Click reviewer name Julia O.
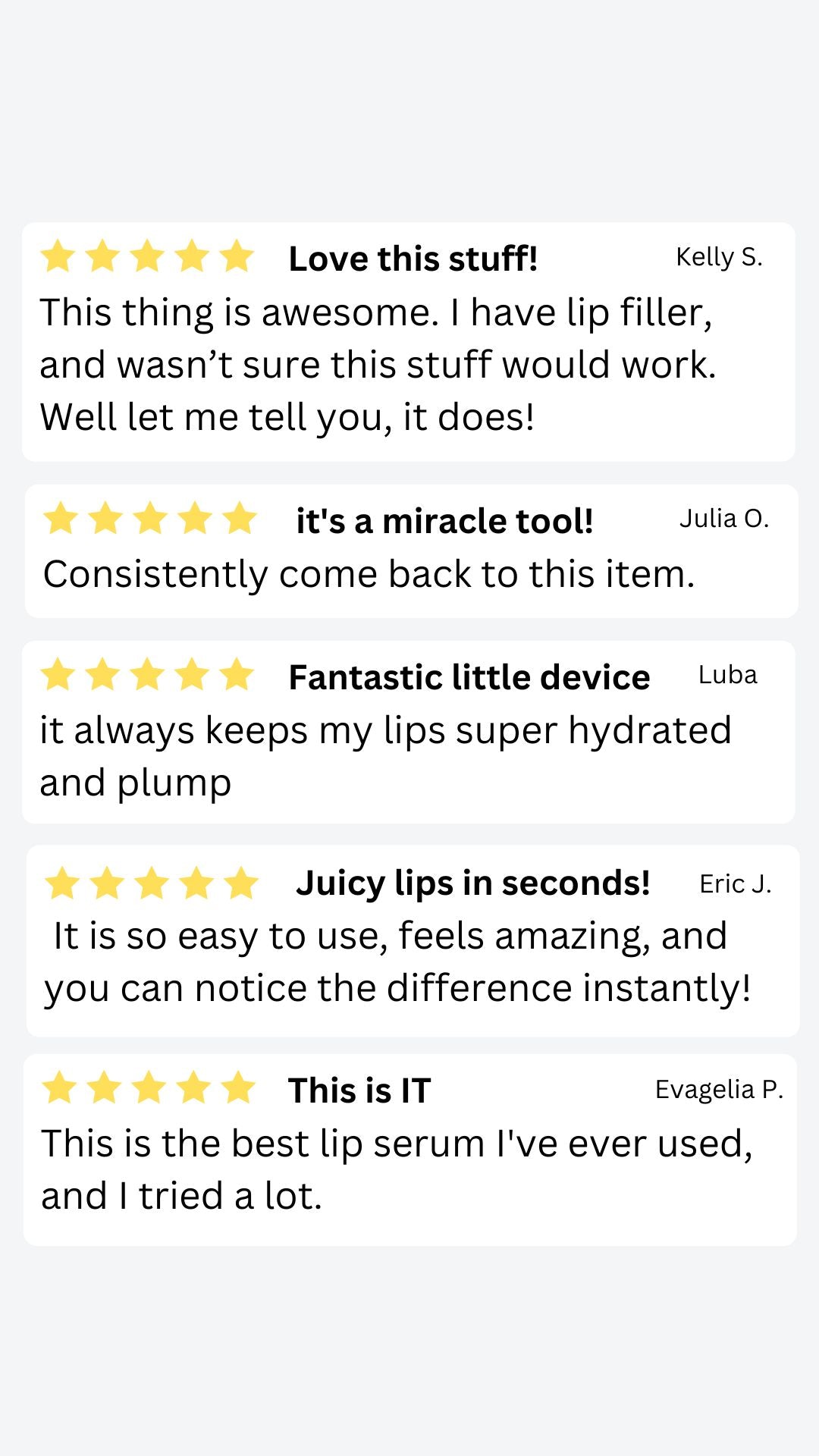Viewport: 819px width, 1456px height. click(723, 519)
